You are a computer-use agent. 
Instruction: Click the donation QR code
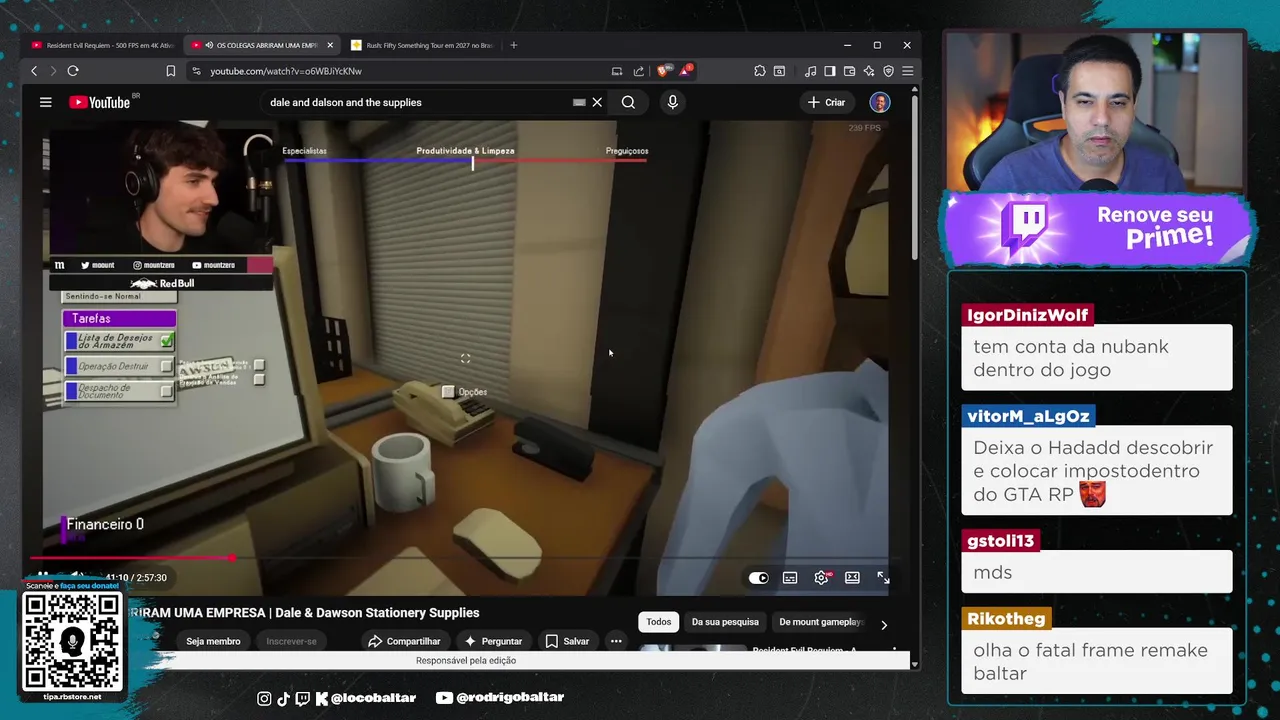click(x=72, y=642)
